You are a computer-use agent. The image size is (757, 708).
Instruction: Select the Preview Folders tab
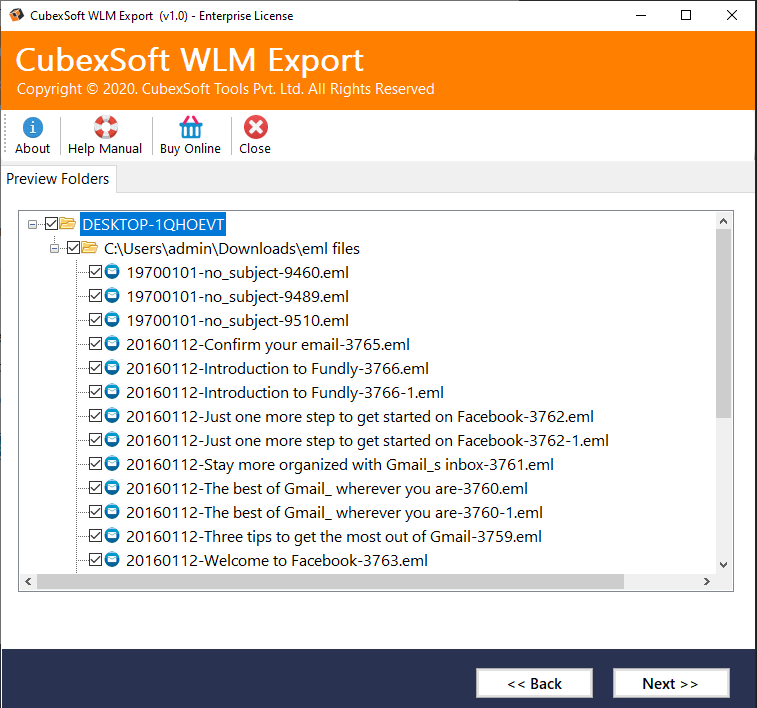coord(59,179)
